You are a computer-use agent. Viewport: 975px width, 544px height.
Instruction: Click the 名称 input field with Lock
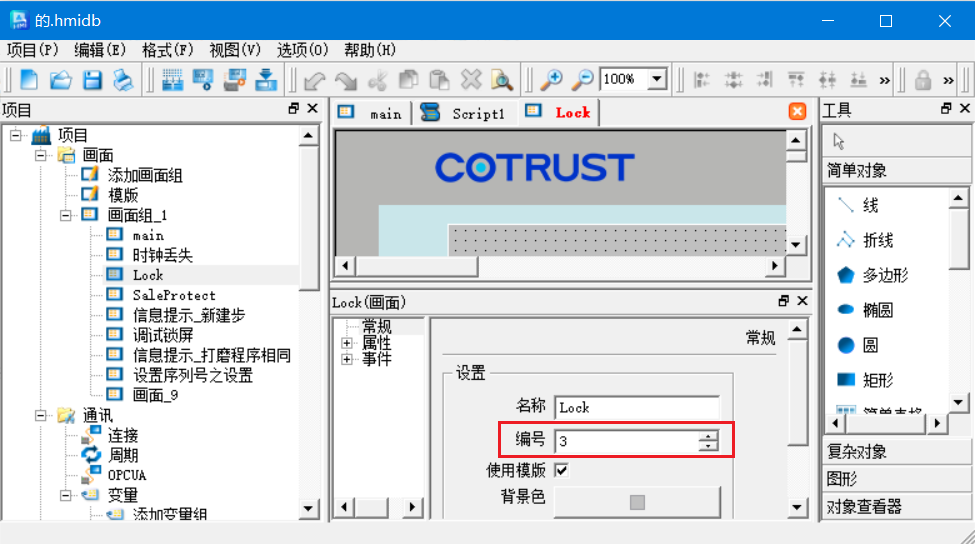pyautogui.click(x=637, y=408)
